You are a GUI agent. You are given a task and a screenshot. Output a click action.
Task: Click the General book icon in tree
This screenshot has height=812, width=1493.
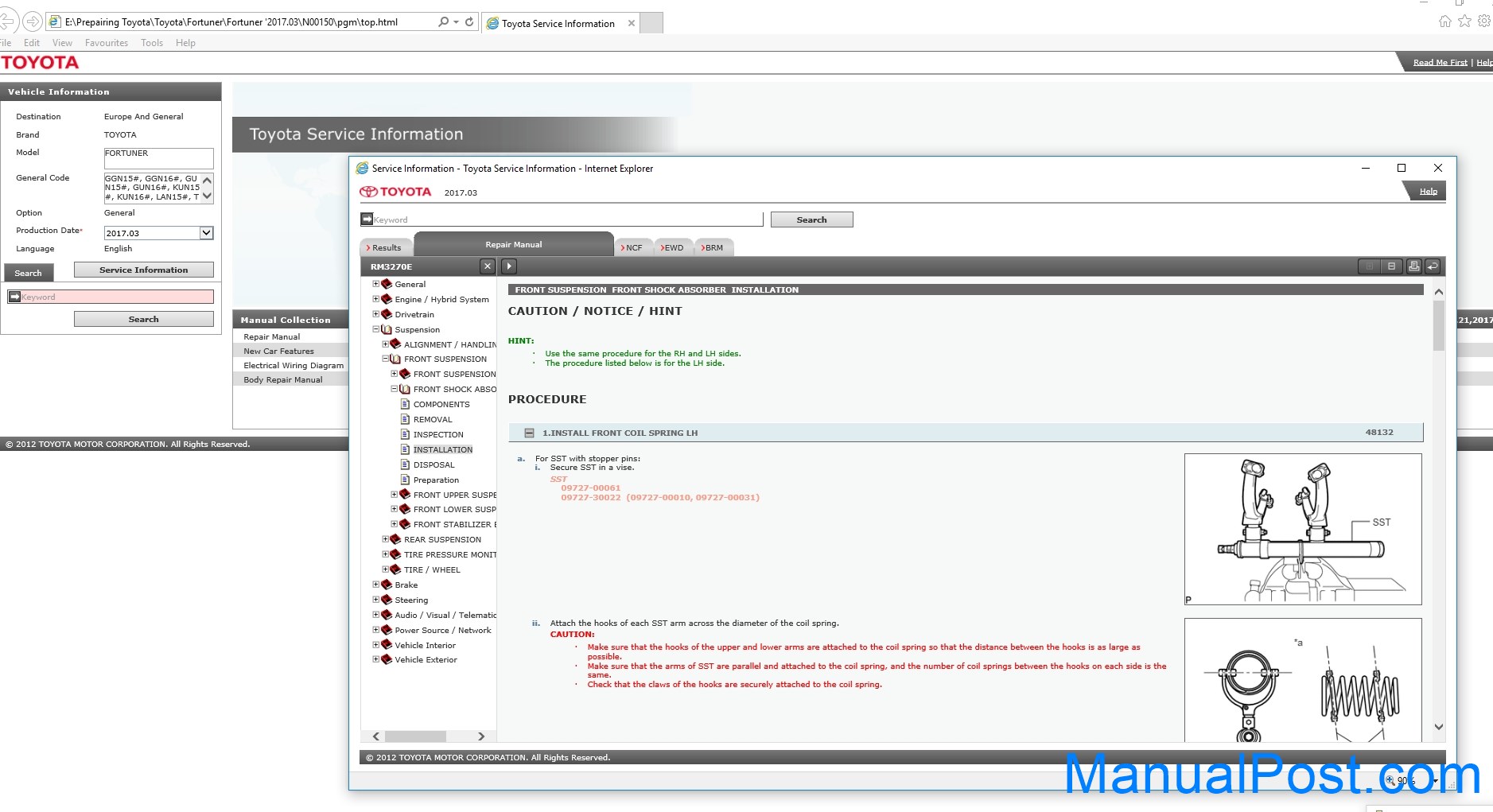click(387, 284)
